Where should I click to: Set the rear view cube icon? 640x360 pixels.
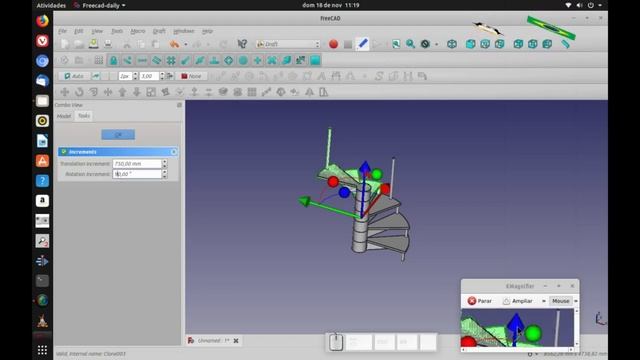[x=518, y=44]
